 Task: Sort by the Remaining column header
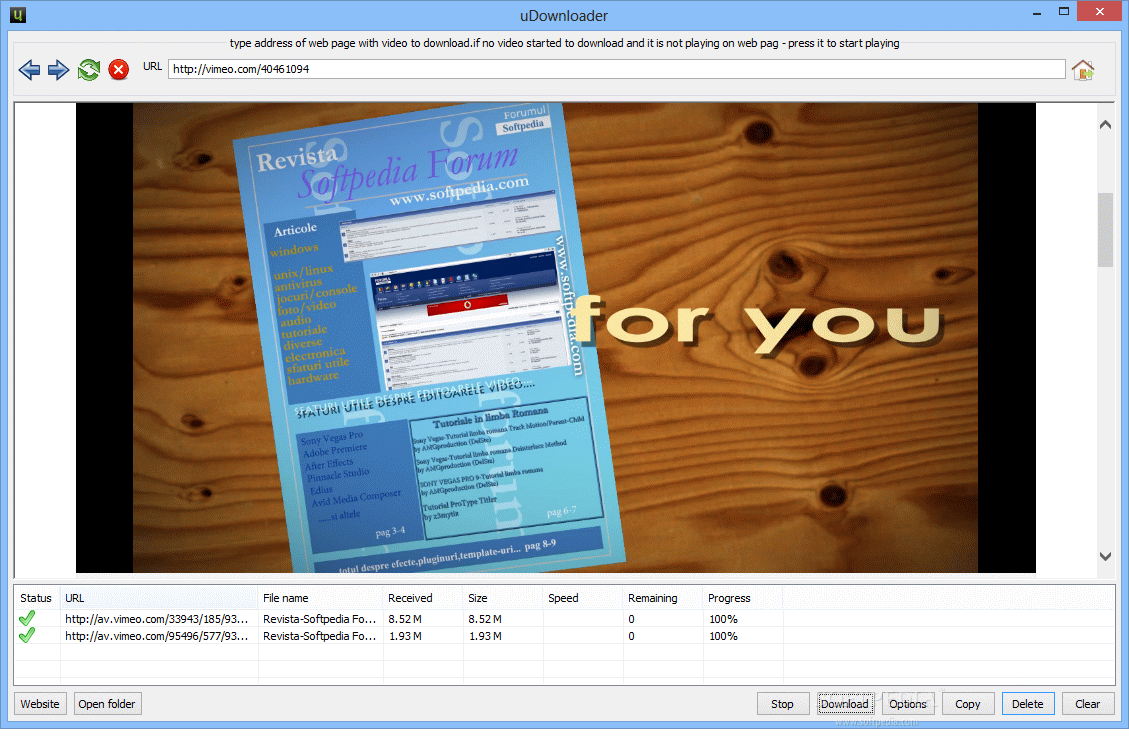coord(663,598)
